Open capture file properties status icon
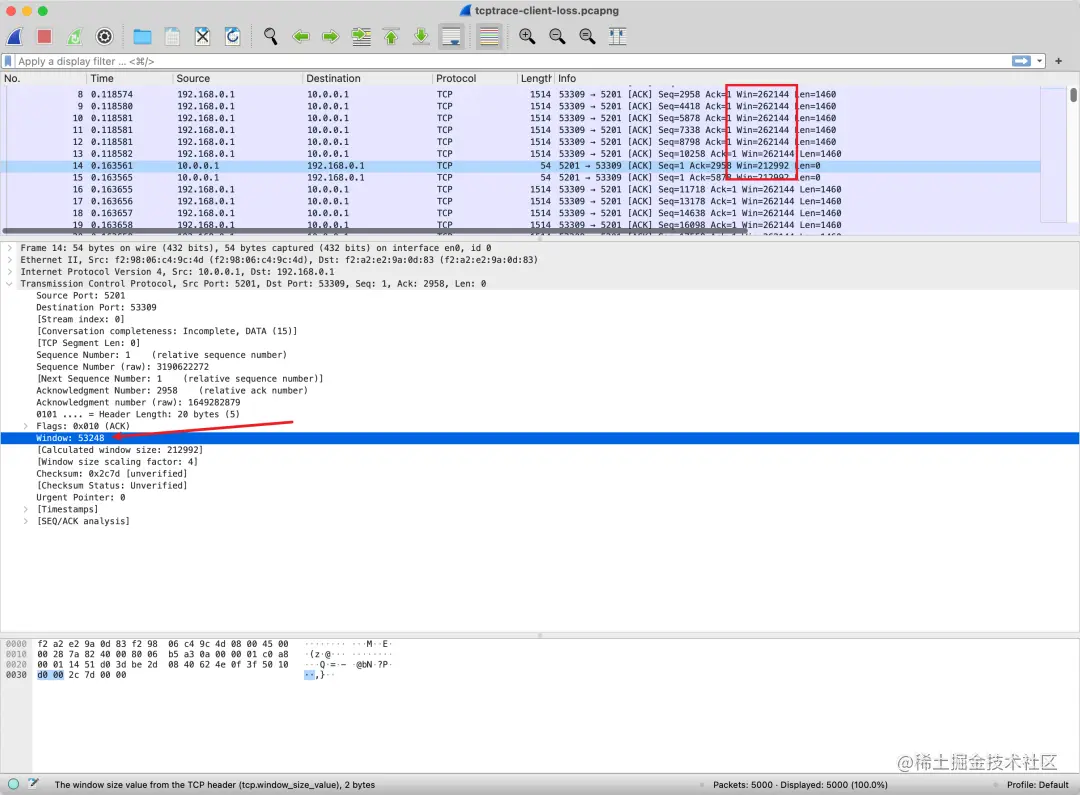1080x795 pixels. [33, 784]
